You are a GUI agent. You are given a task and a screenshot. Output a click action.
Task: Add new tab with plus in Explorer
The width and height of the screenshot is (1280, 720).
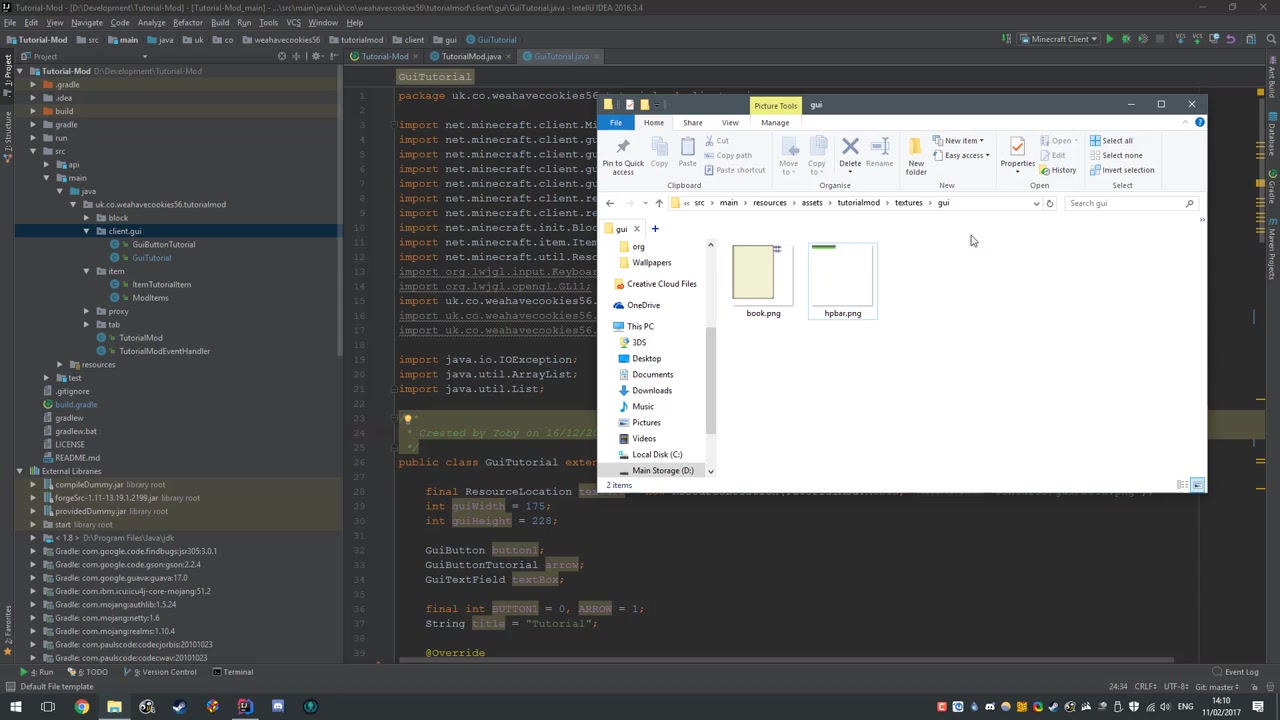[655, 229]
